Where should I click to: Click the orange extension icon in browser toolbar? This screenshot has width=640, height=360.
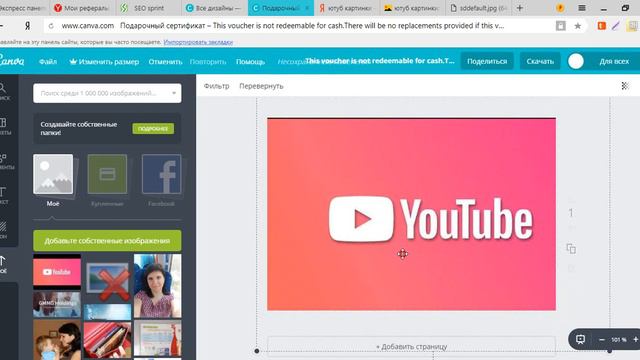click(x=601, y=26)
